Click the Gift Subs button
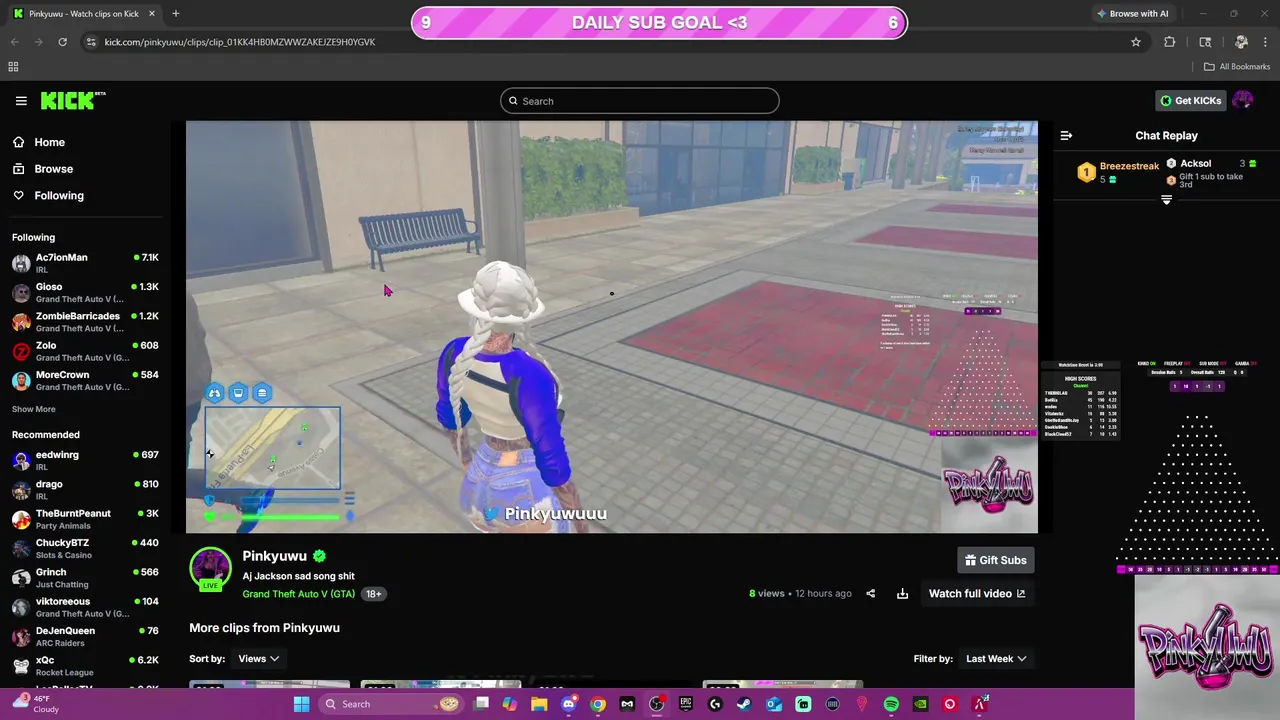1280x720 pixels. click(x=995, y=560)
